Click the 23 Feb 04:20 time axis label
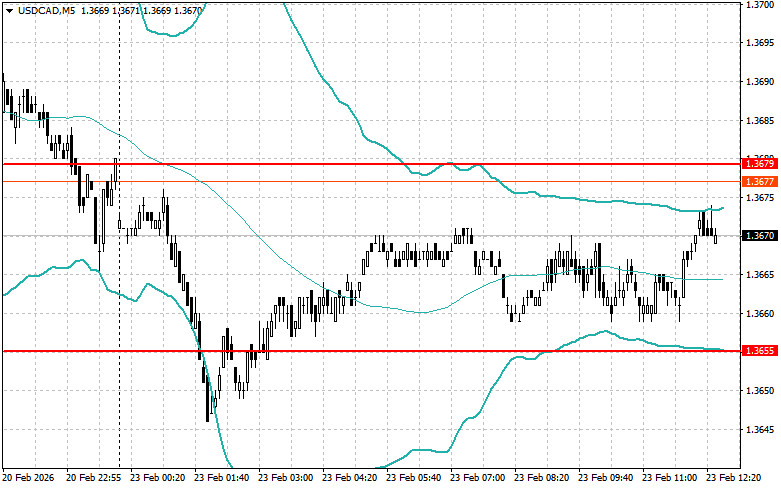This screenshot has width=781, height=489. pos(349,478)
